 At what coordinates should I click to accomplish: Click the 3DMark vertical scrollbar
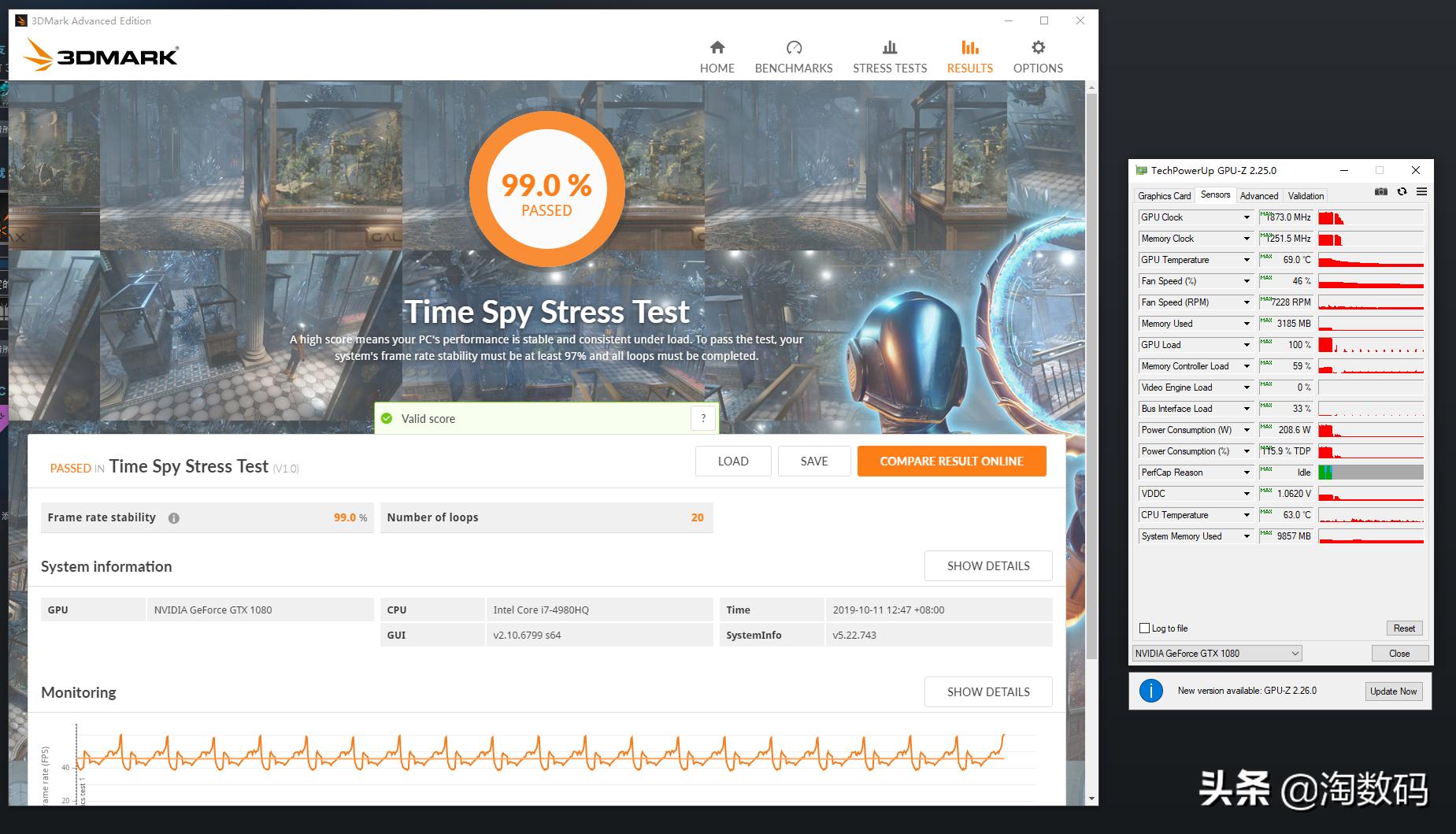coord(1091,376)
